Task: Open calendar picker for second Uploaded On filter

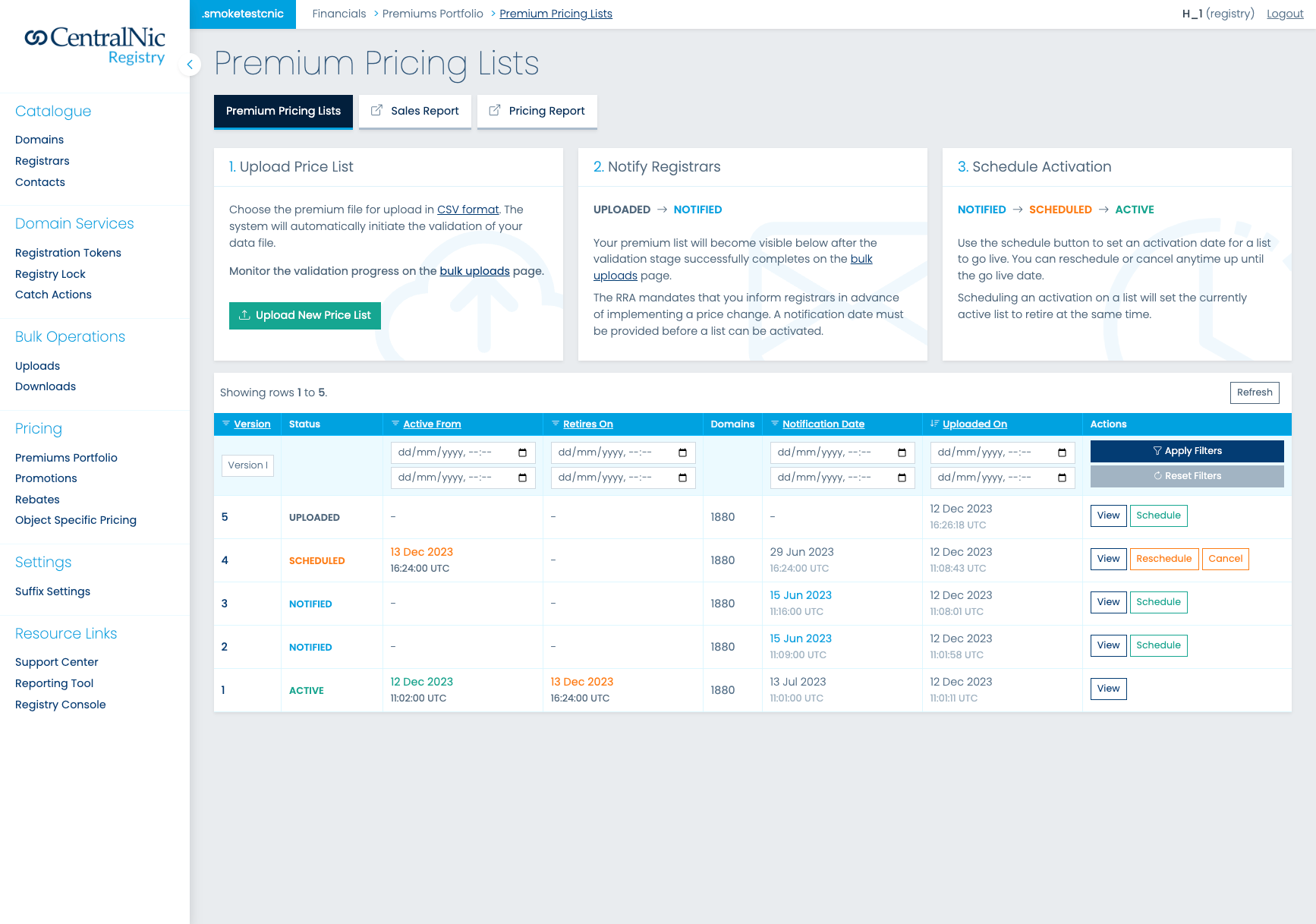Action: click(1062, 478)
